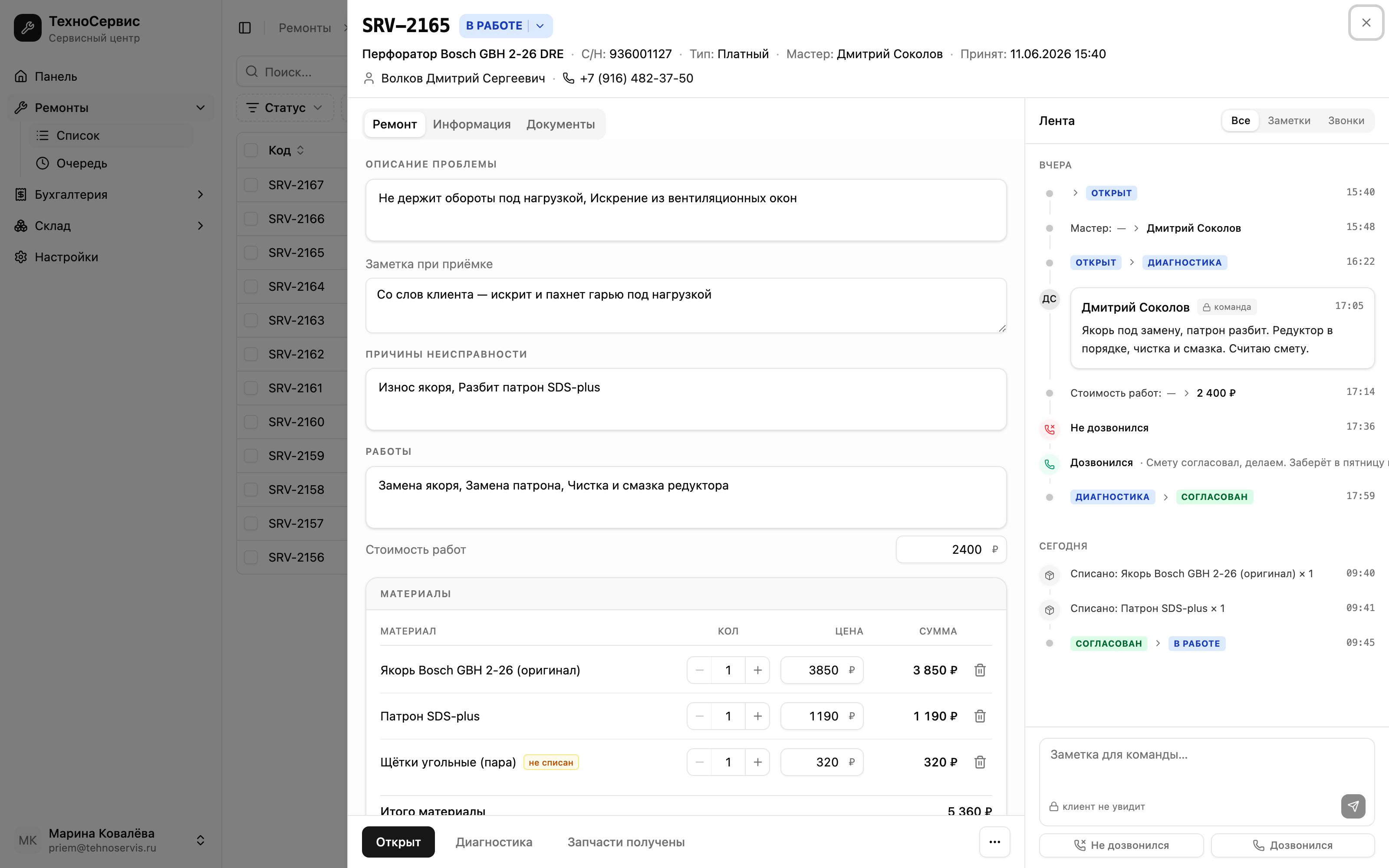Show Все entries in feed
The image size is (1389, 868).
tap(1241, 121)
